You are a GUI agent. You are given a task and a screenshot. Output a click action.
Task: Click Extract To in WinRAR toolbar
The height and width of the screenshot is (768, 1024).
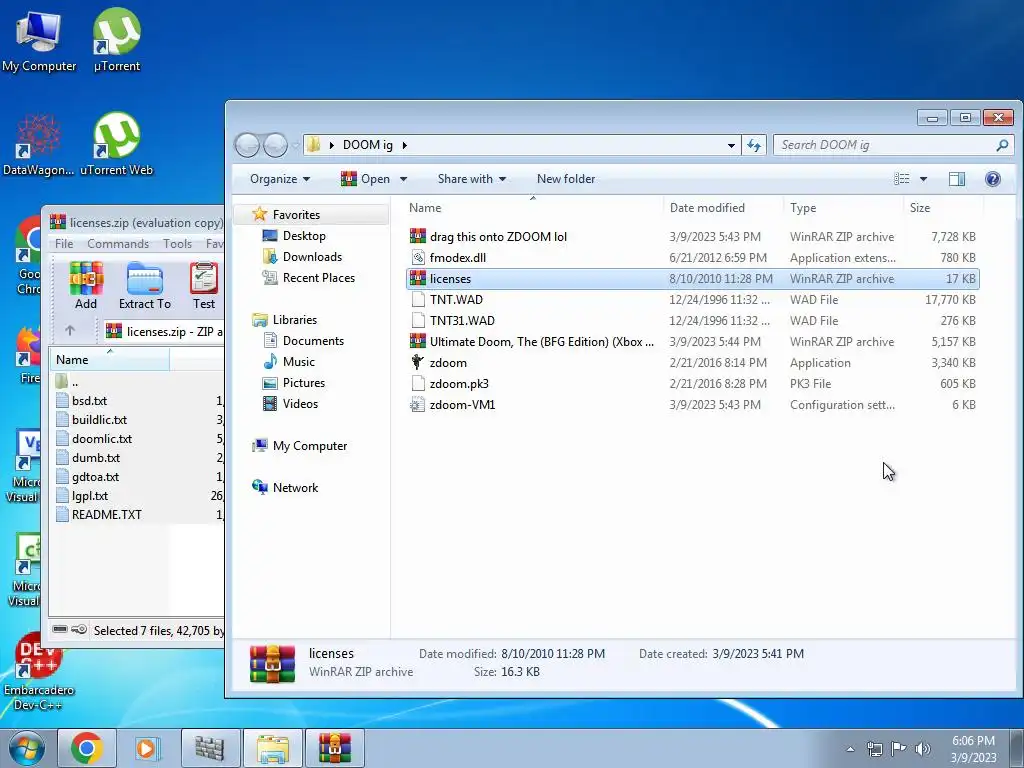145,286
